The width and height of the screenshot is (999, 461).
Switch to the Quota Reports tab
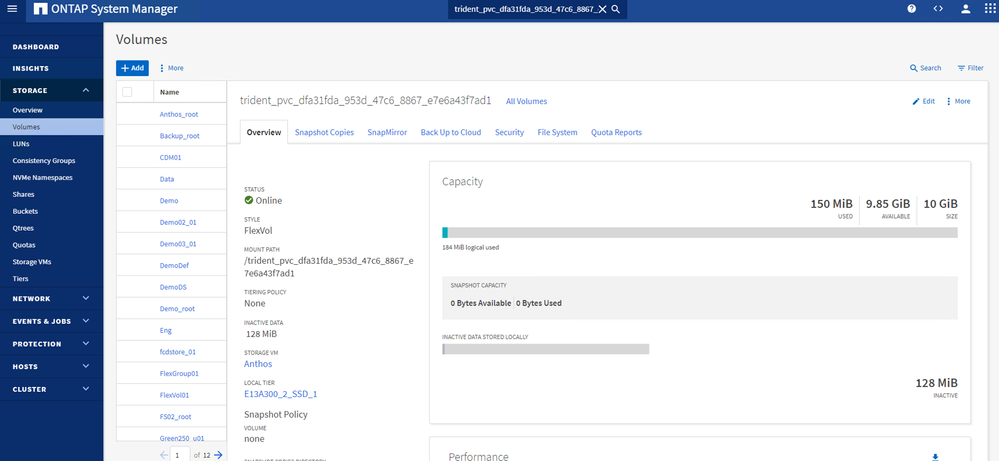pyautogui.click(x=616, y=132)
